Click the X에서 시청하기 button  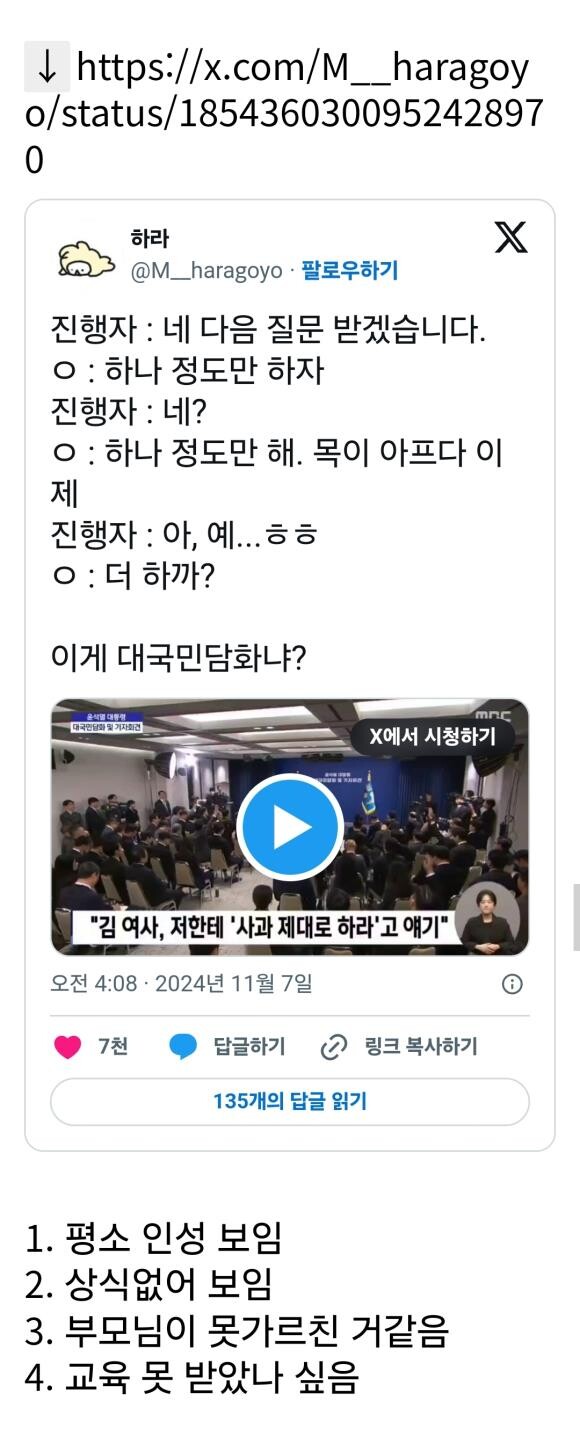tap(431, 736)
